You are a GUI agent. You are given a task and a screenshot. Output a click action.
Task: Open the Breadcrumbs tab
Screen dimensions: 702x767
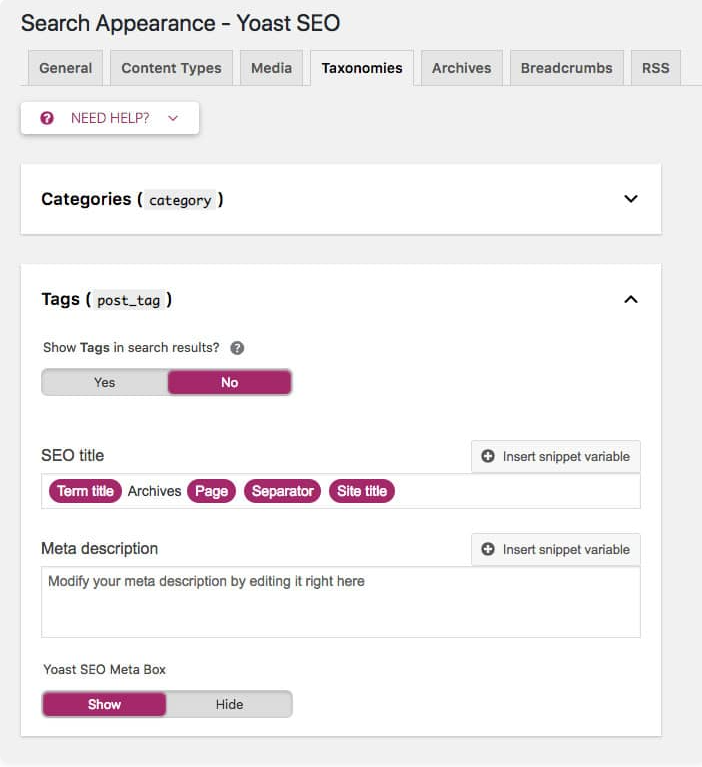pos(567,68)
